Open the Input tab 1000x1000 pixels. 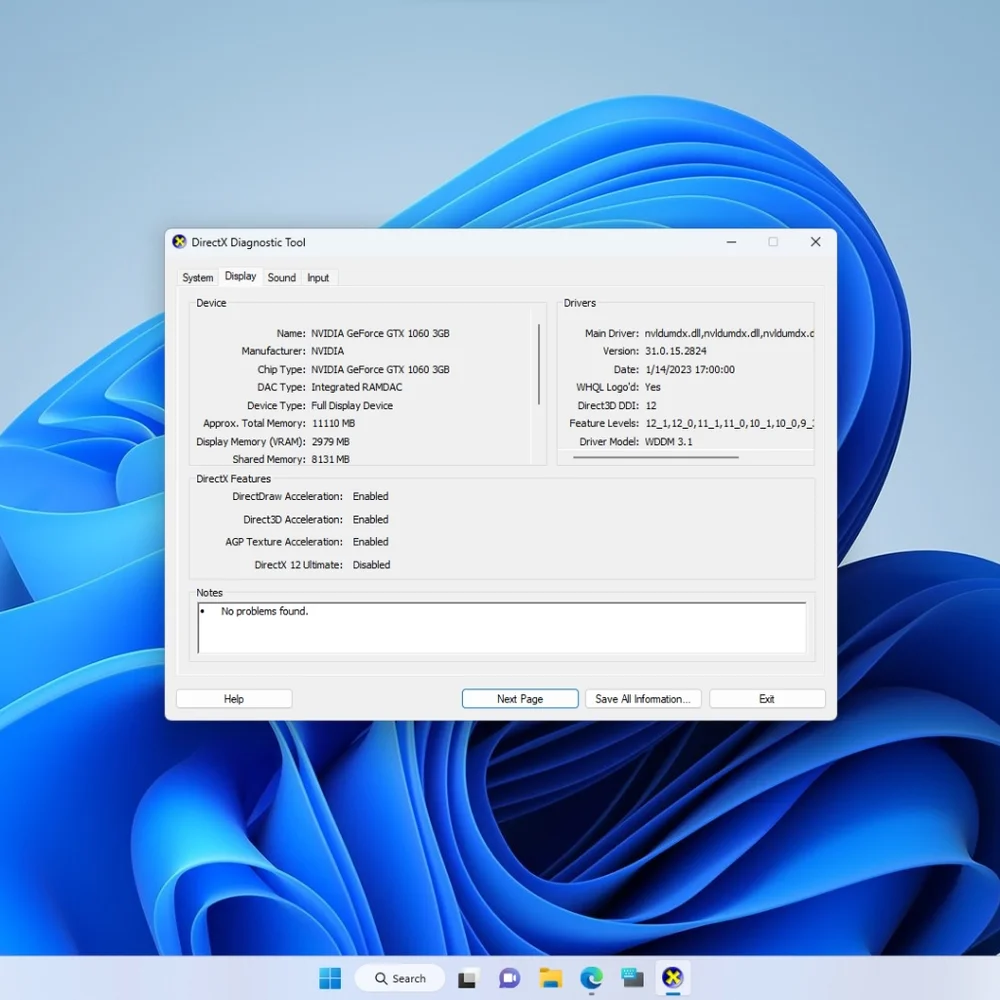click(318, 277)
